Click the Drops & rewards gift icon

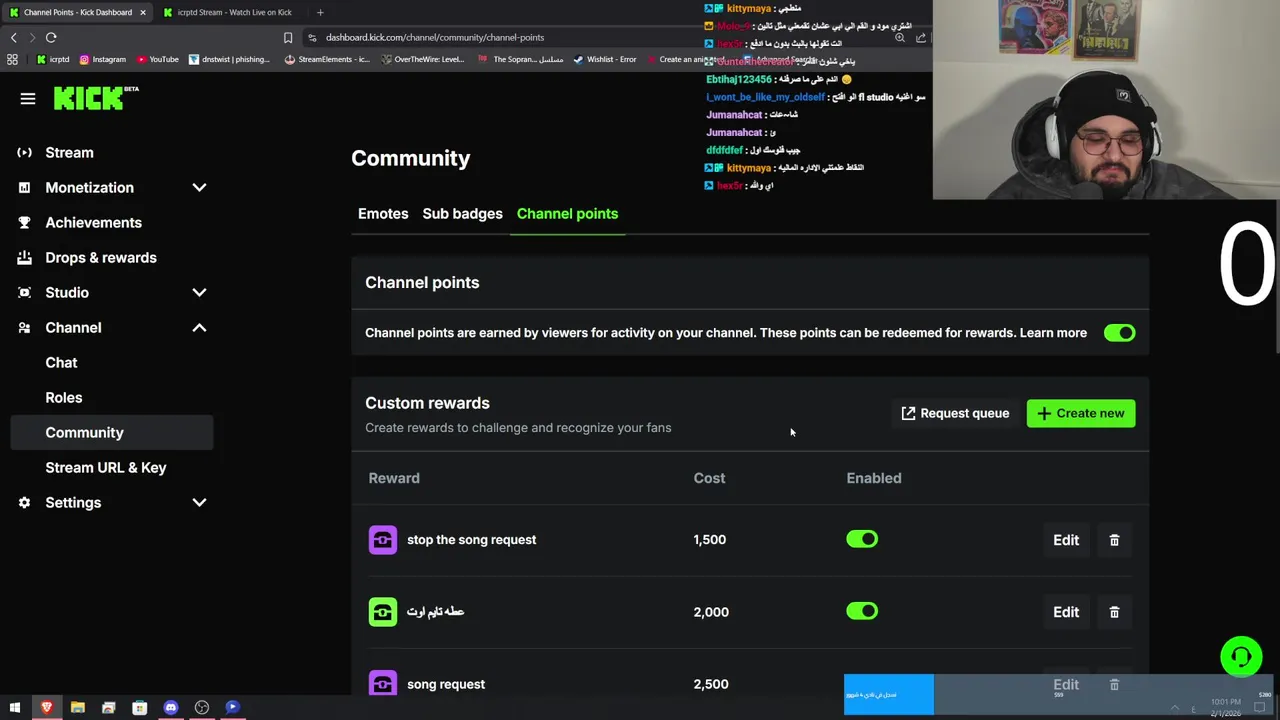click(24, 258)
